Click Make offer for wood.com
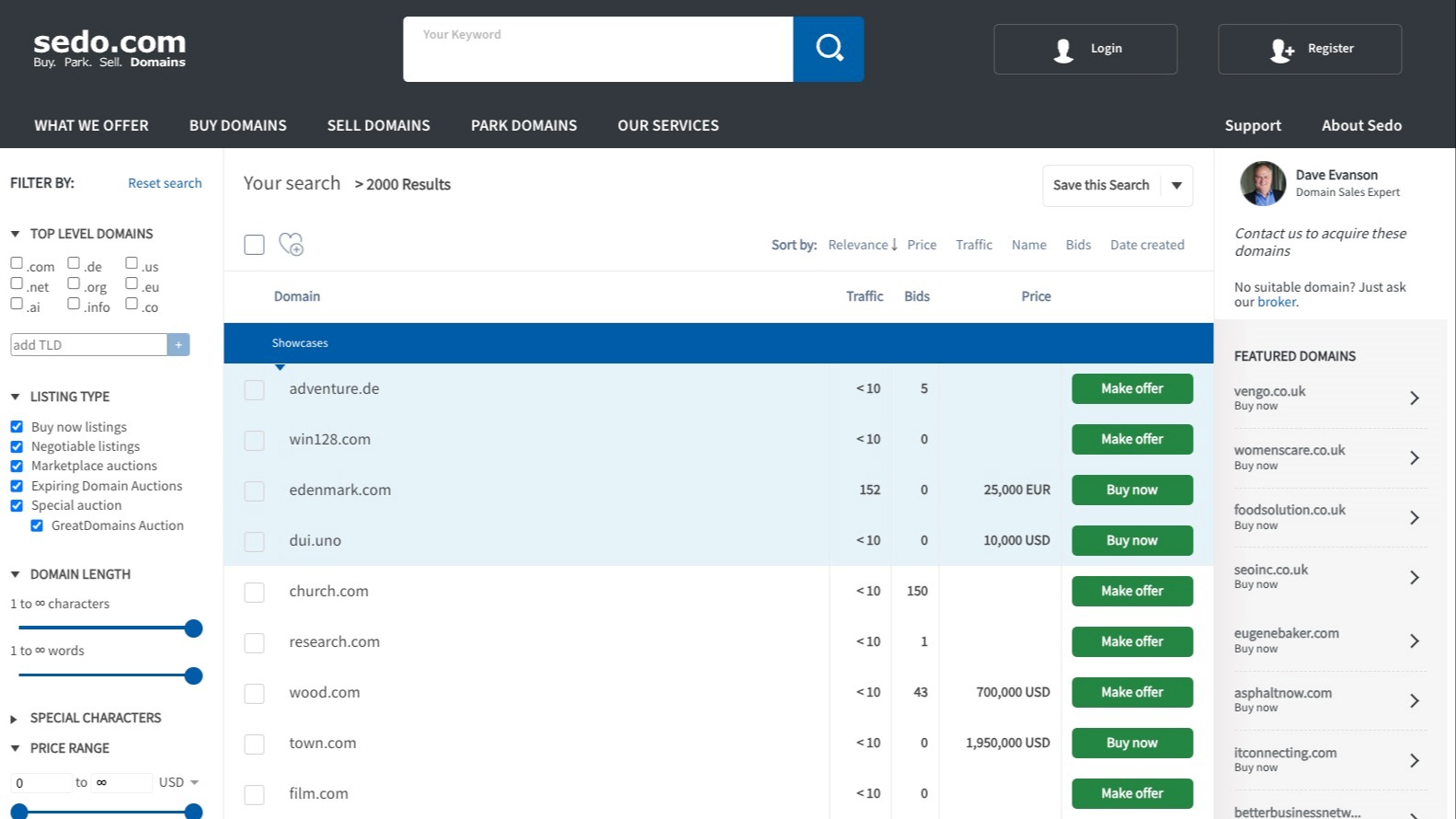 click(1132, 692)
